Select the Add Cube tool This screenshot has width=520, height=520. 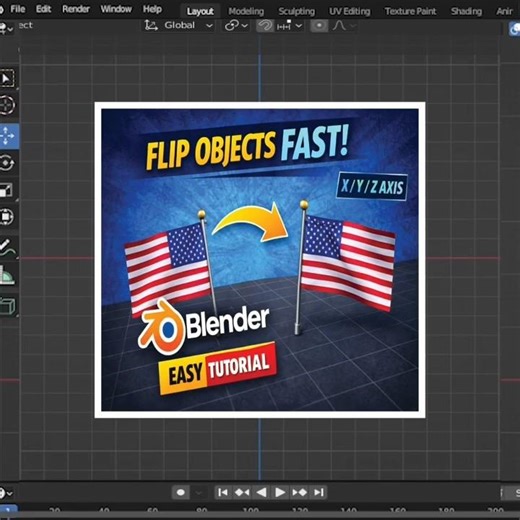tap(7, 305)
